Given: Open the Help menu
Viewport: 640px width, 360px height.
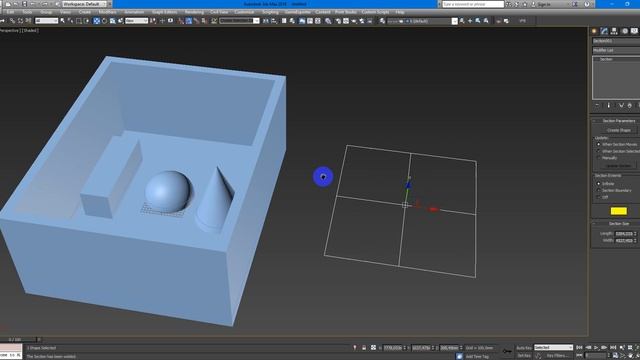Looking at the screenshot, I should coord(400,12).
